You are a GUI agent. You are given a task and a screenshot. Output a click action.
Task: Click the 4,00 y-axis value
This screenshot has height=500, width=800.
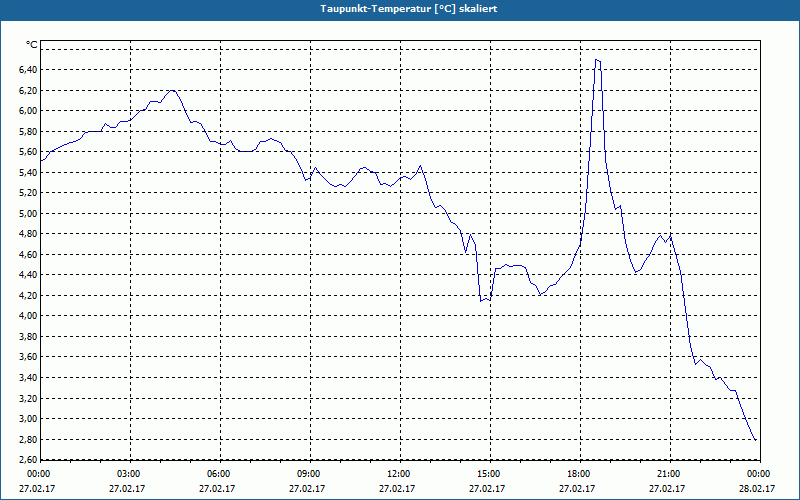pyautogui.click(x=28, y=316)
